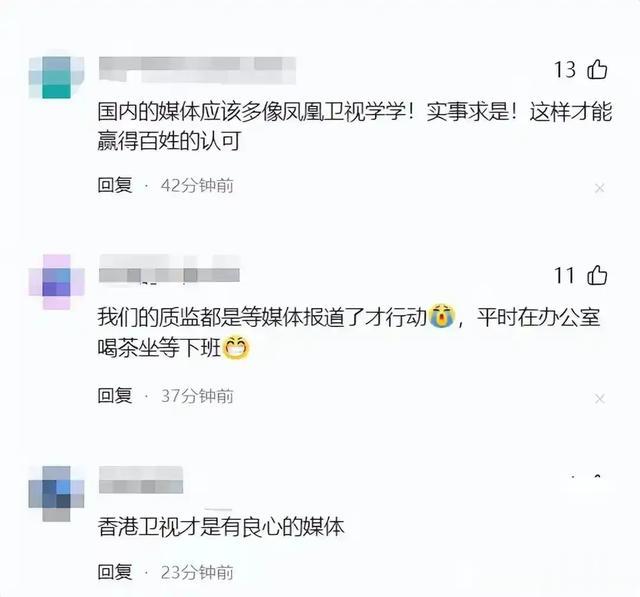Dismiss the comment posted 42分钟前
This screenshot has width=640, height=597.
pyautogui.click(x=600, y=188)
